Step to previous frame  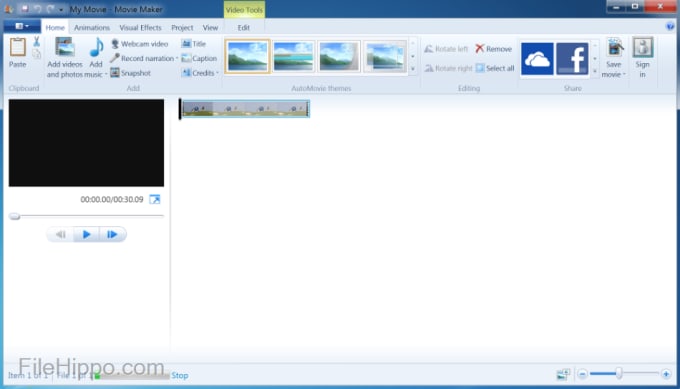(60, 234)
